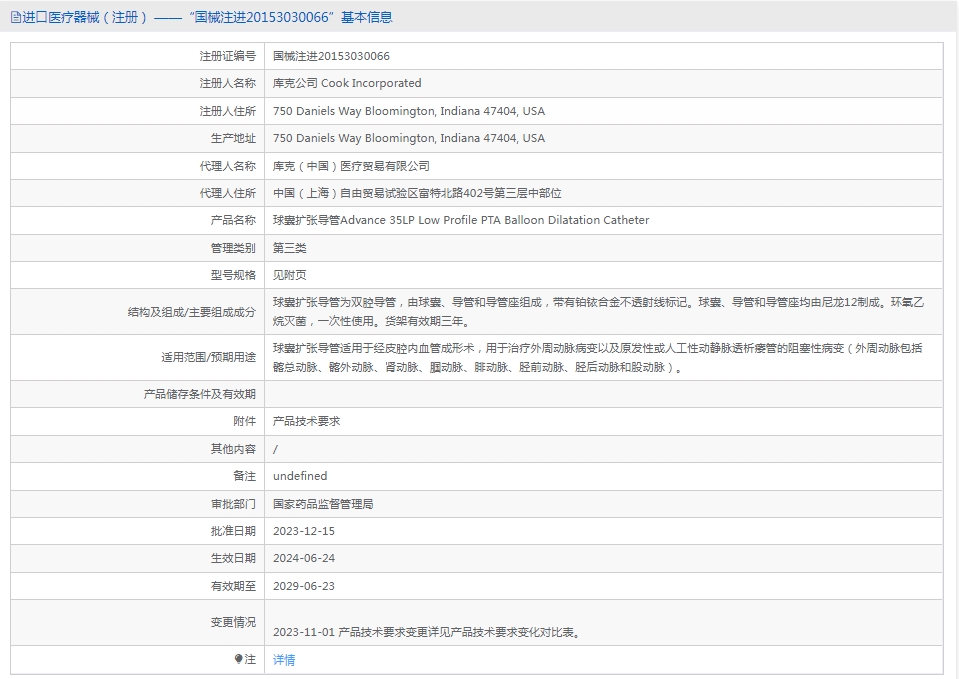This screenshot has width=959, height=679.
Task: Click the expiry date 2029-06-23
Action: 304,586
